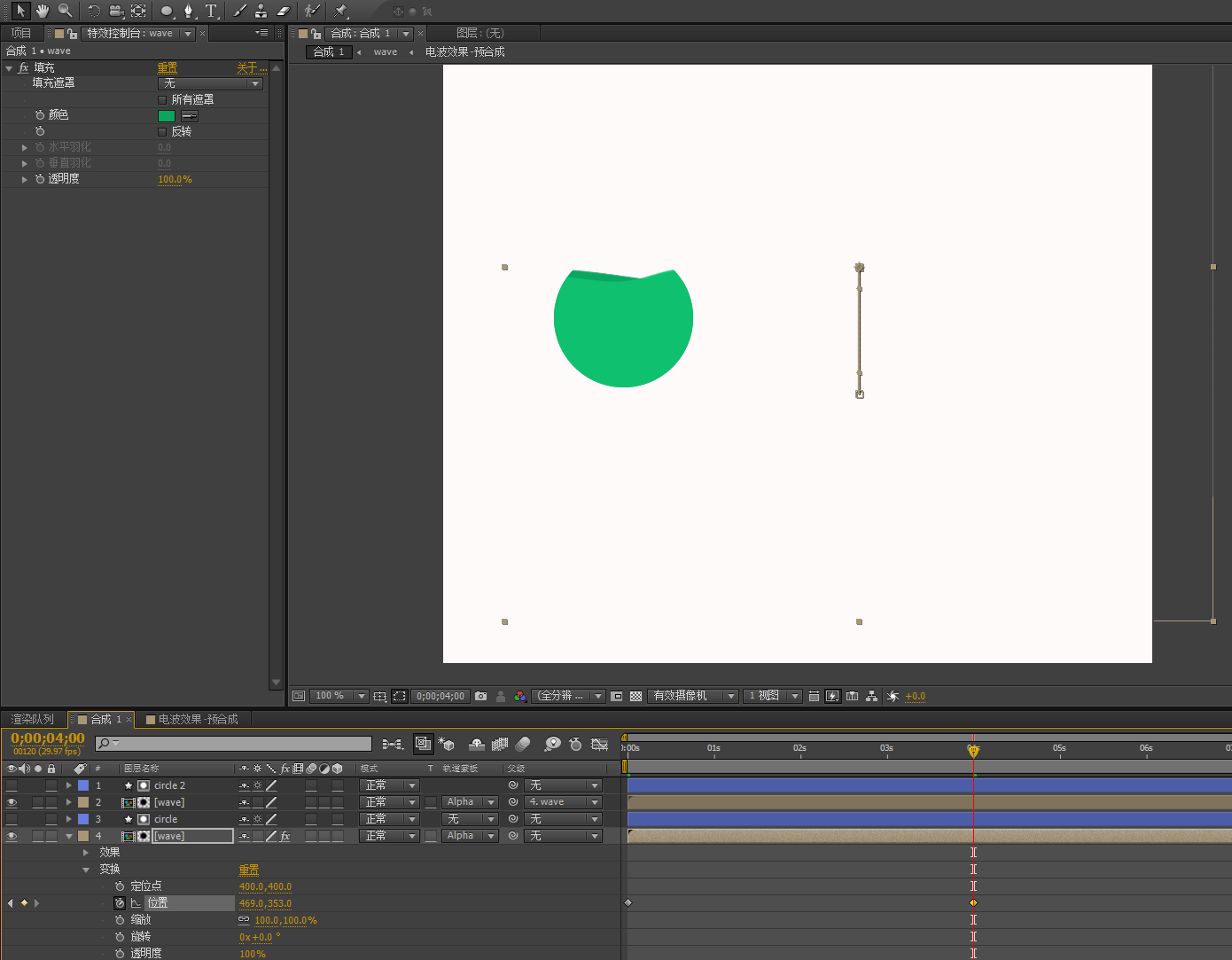Toggle the 颜色 stopwatch in effect controls

click(40, 115)
